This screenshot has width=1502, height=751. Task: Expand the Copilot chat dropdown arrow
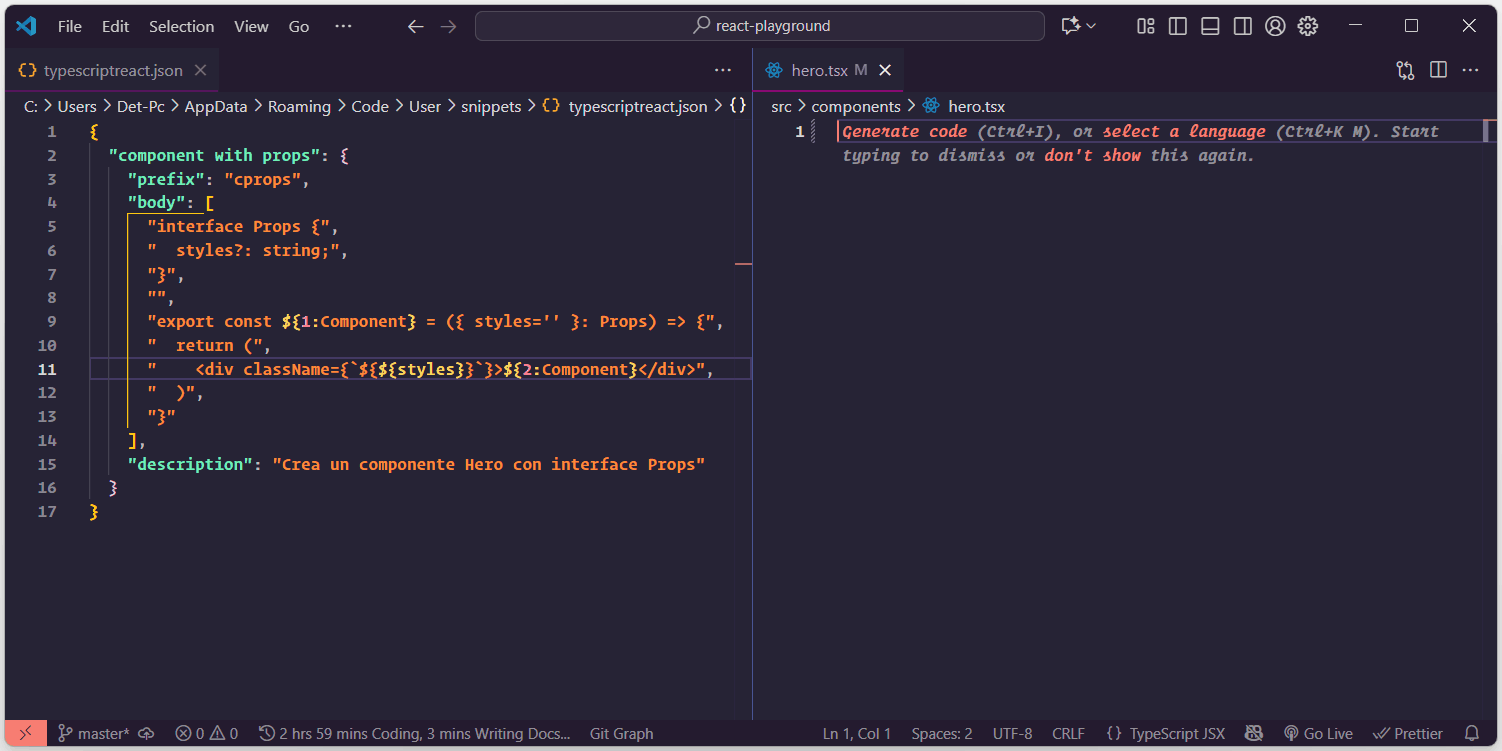[1091, 26]
